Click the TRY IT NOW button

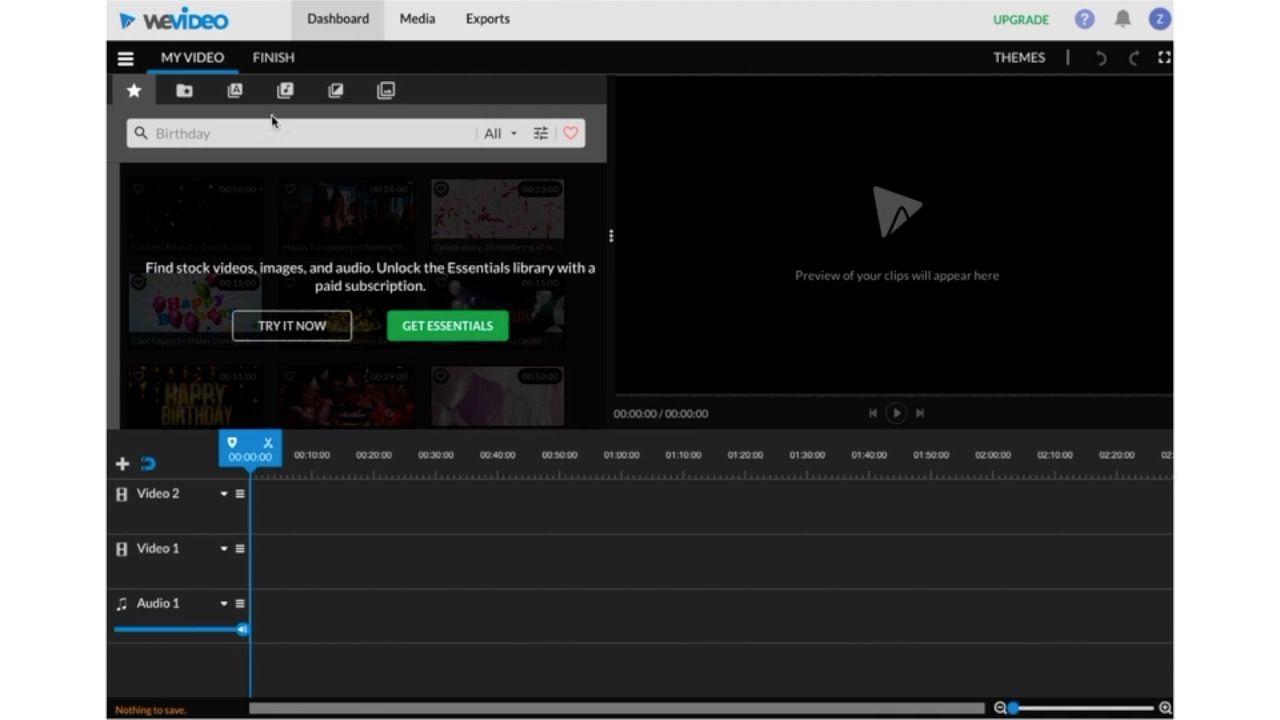pyautogui.click(x=292, y=326)
